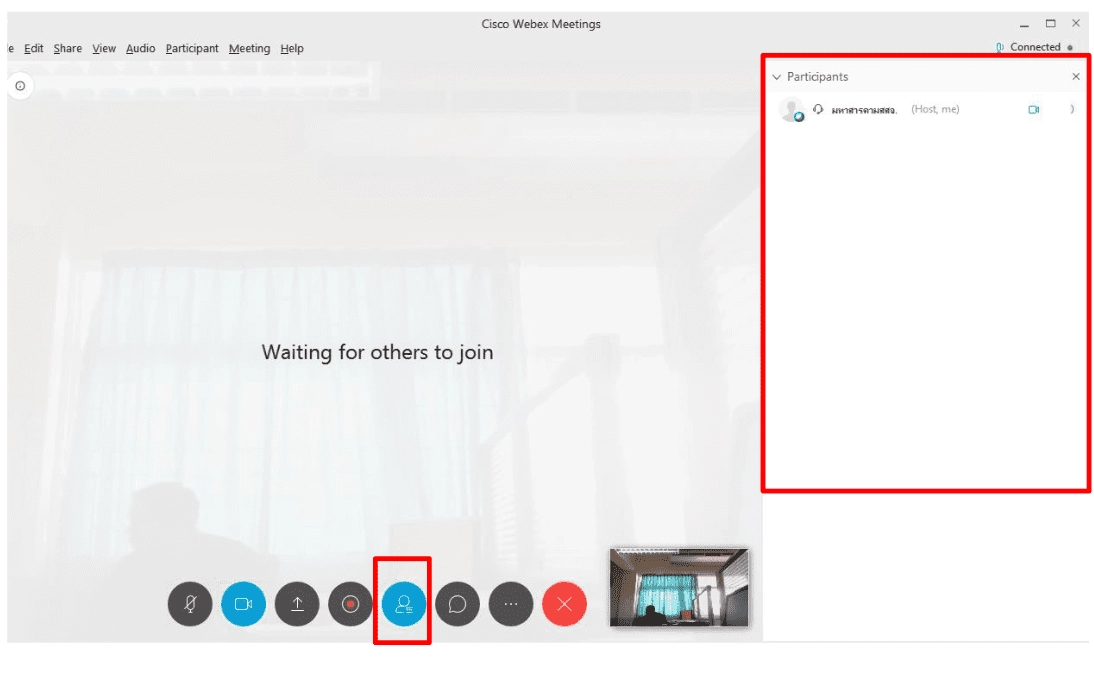The image size is (1094, 674).
Task: Start recording with the record button
Action: [350, 604]
